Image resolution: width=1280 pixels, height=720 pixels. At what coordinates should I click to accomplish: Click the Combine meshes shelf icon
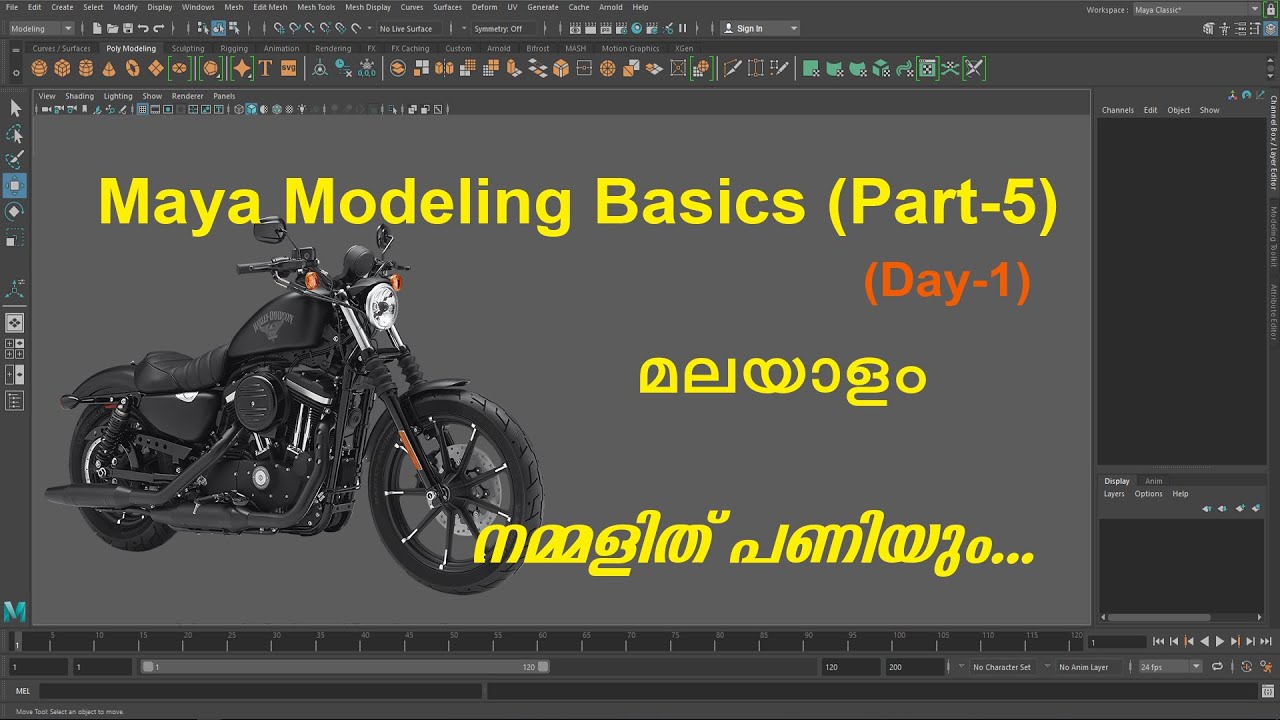tap(397, 69)
